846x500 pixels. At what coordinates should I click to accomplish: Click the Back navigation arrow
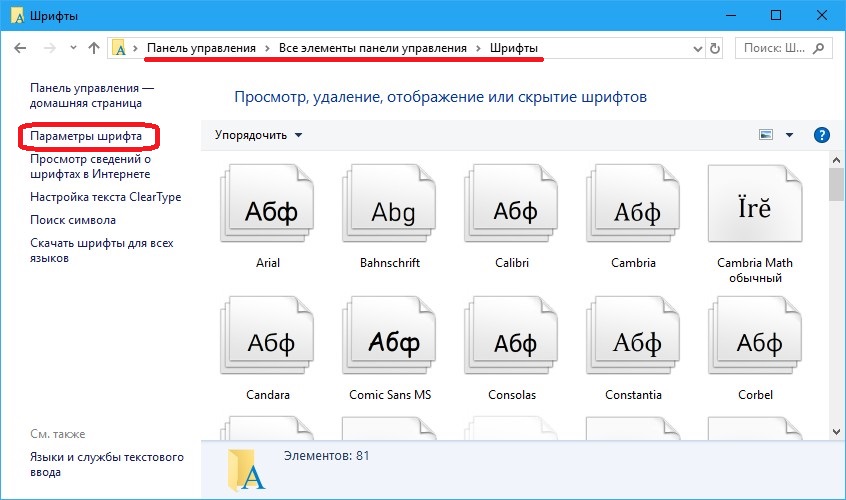21,48
